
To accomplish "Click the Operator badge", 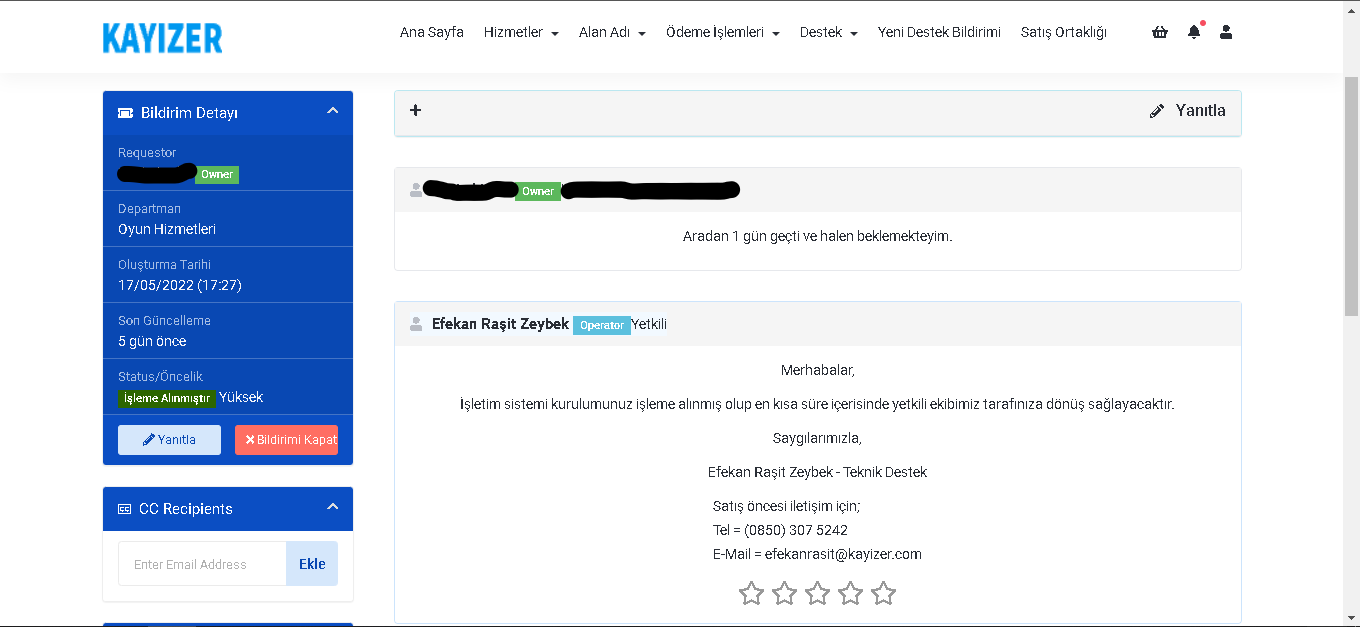I will (x=602, y=325).
